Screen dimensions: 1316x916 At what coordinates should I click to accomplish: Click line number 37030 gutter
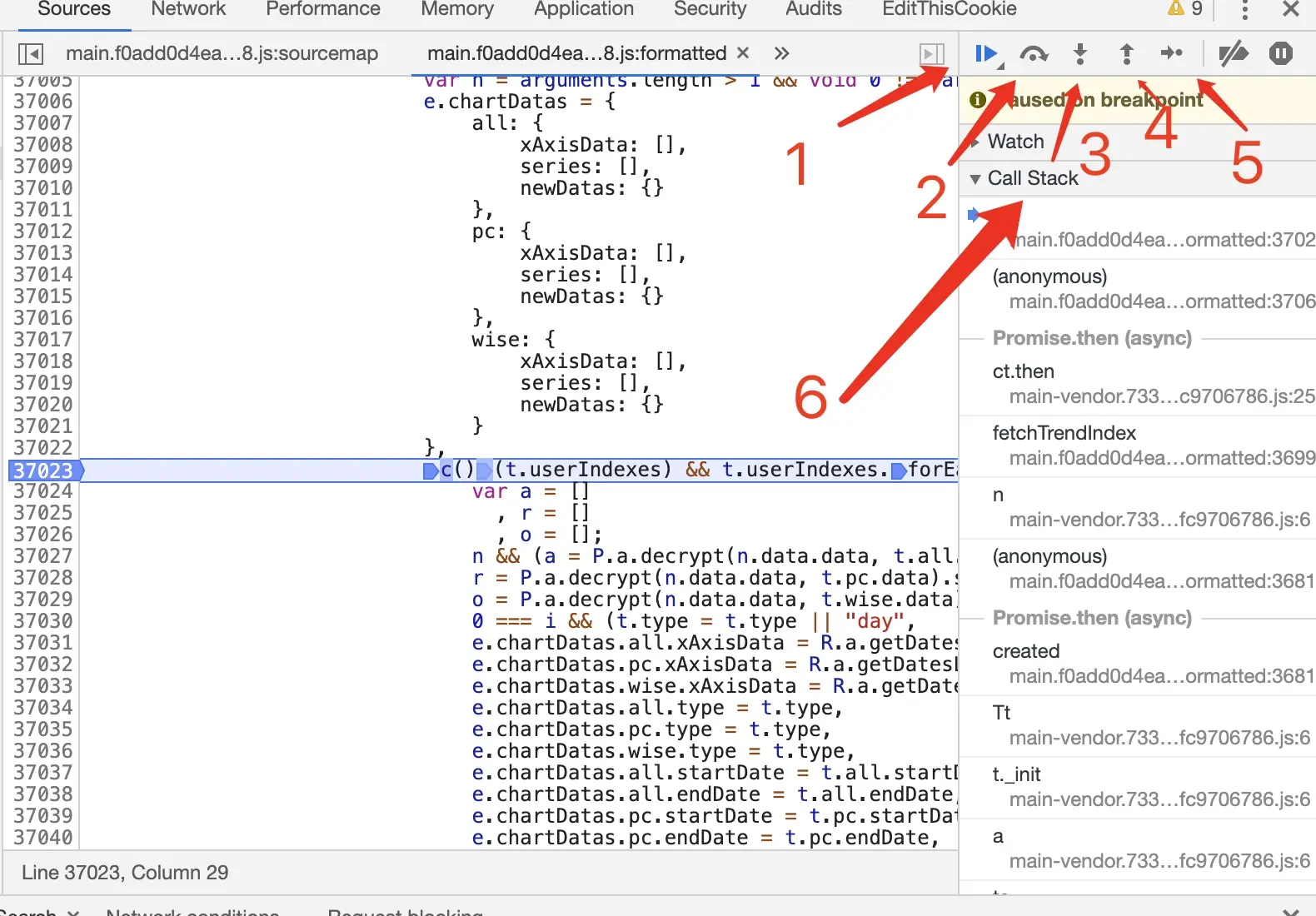click(43, 621)
